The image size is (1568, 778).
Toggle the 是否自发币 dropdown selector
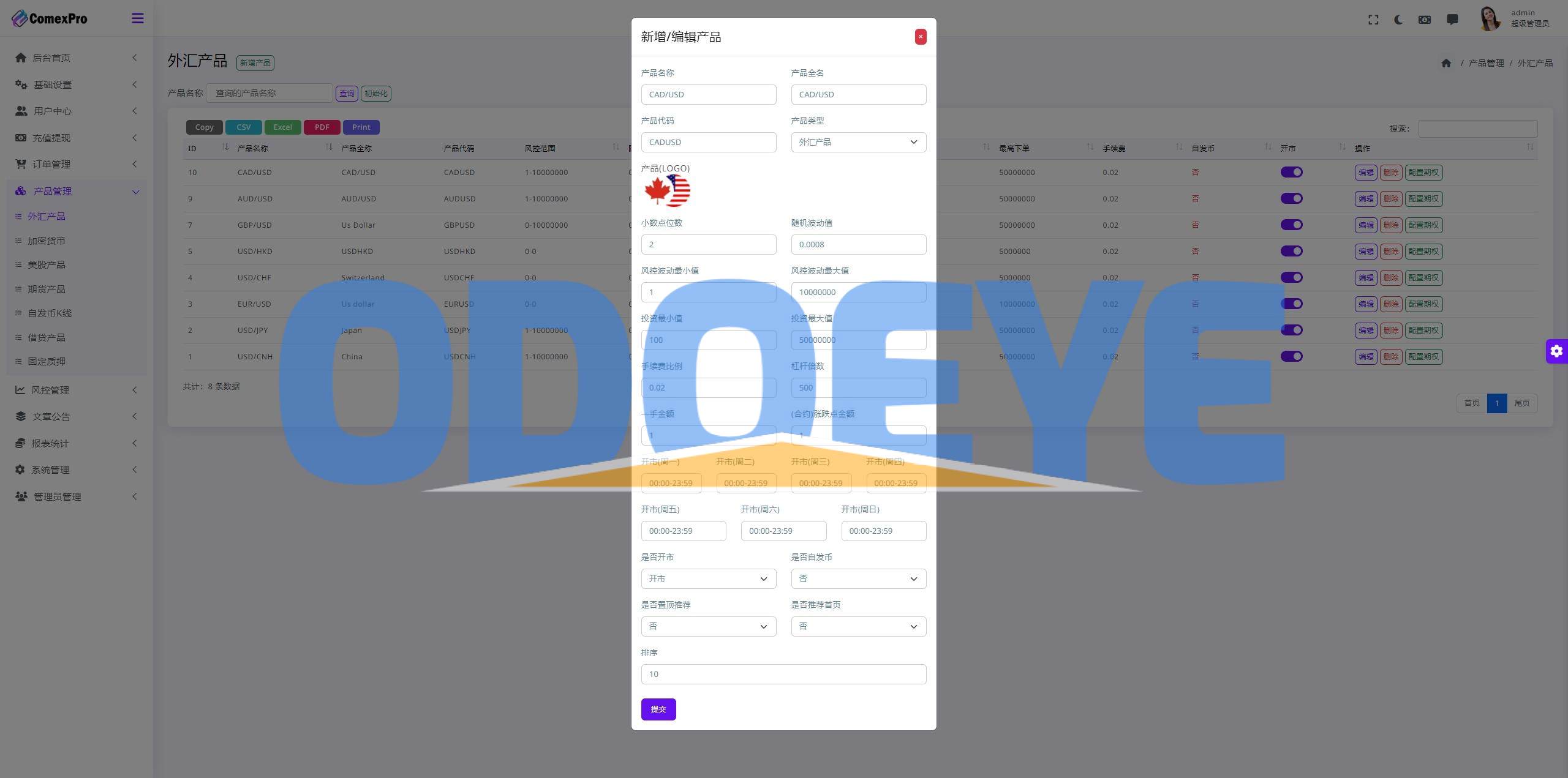click(x=857, y=578)
